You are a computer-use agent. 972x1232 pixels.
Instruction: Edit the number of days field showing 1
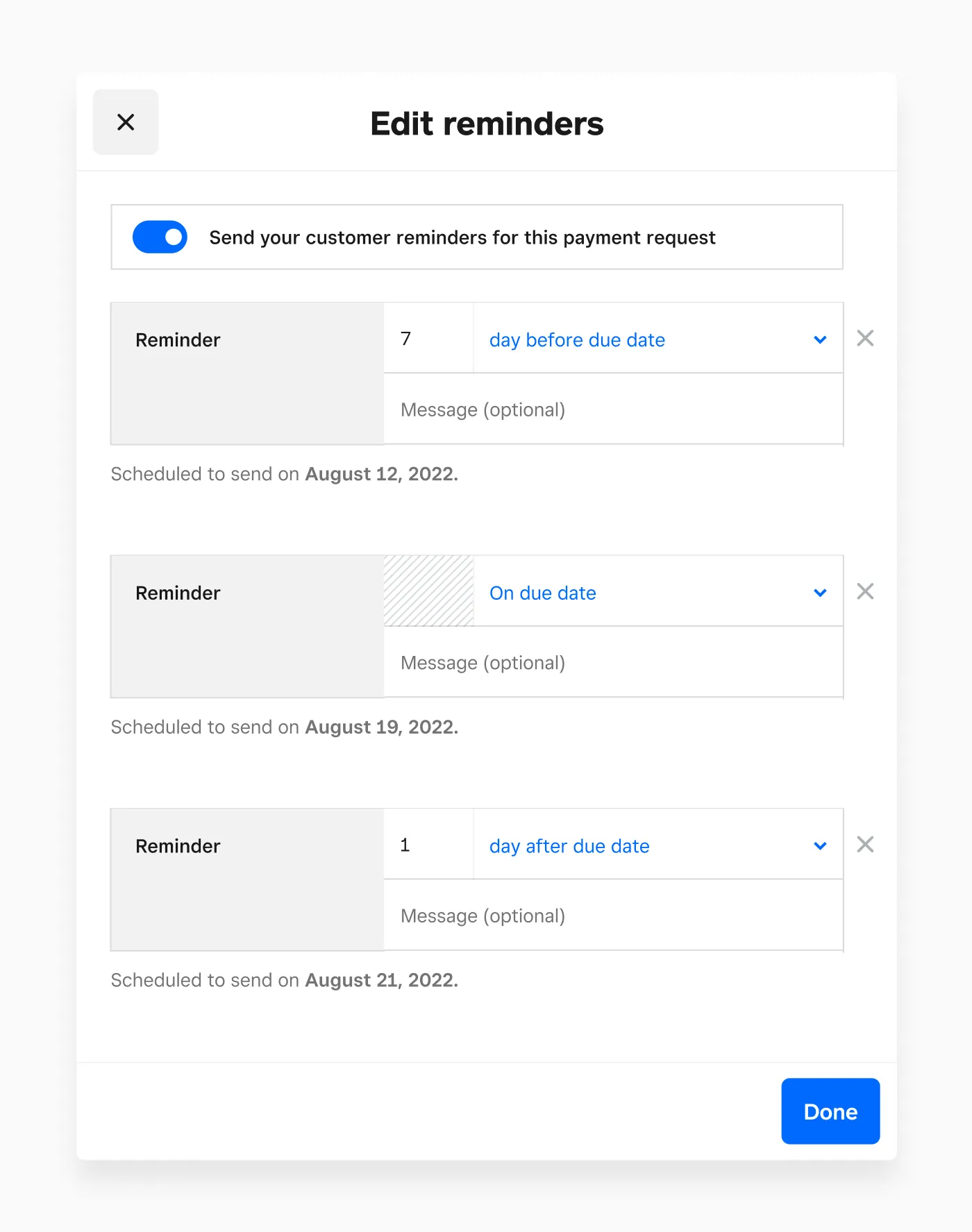coord(428,845)
